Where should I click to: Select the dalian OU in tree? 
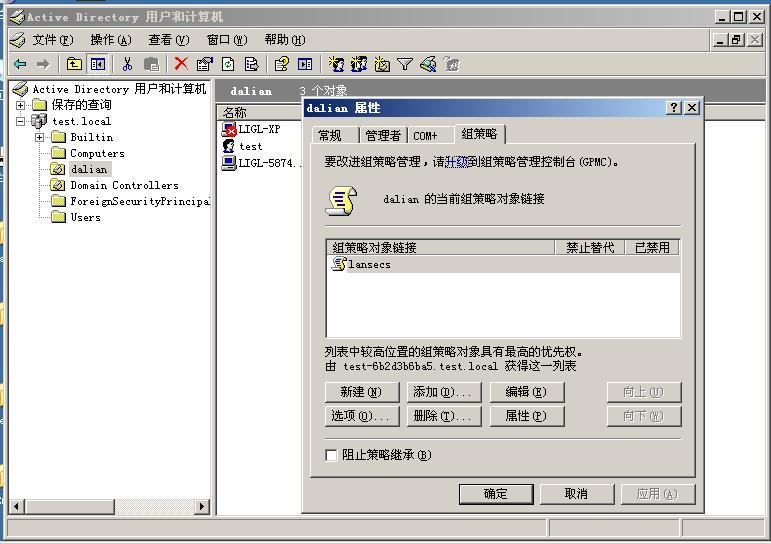89,169
